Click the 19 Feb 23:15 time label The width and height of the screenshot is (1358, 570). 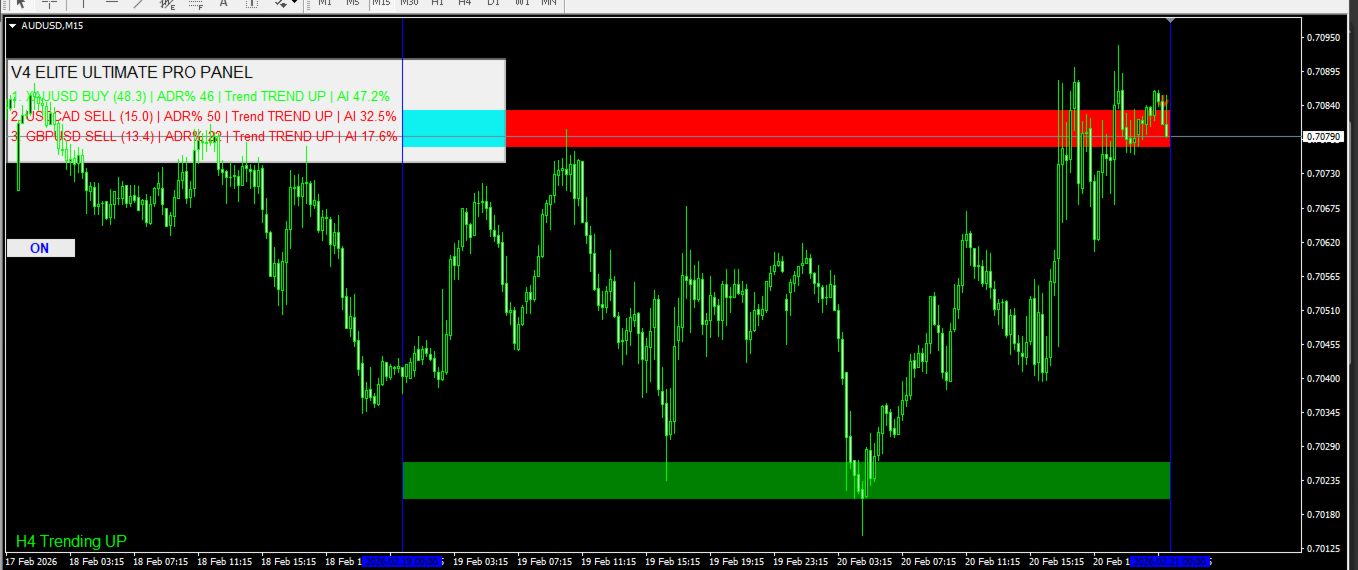801,561
